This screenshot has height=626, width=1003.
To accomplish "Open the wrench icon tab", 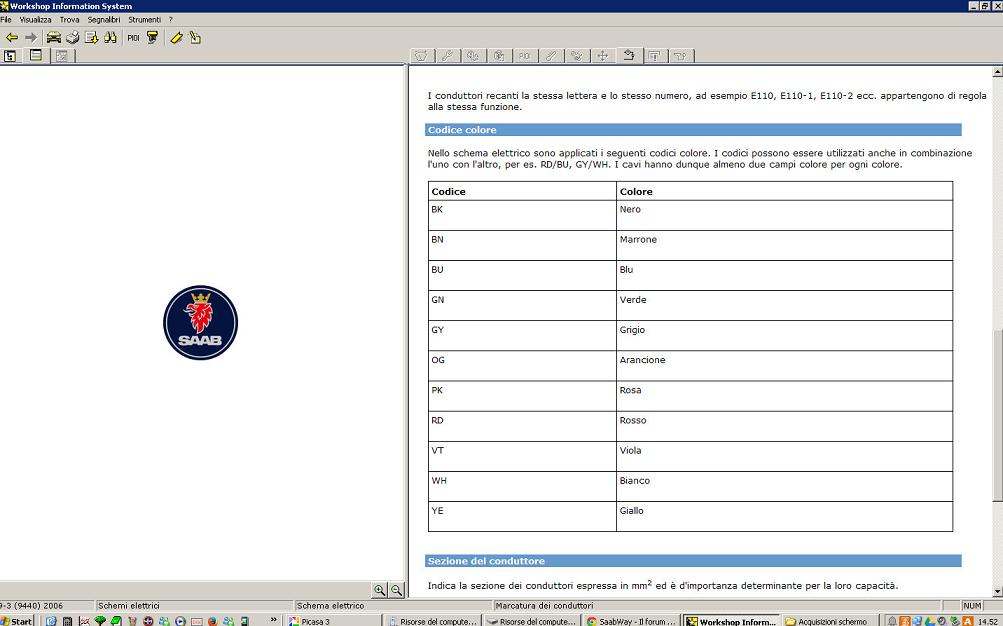I will [x=447, y=56].
